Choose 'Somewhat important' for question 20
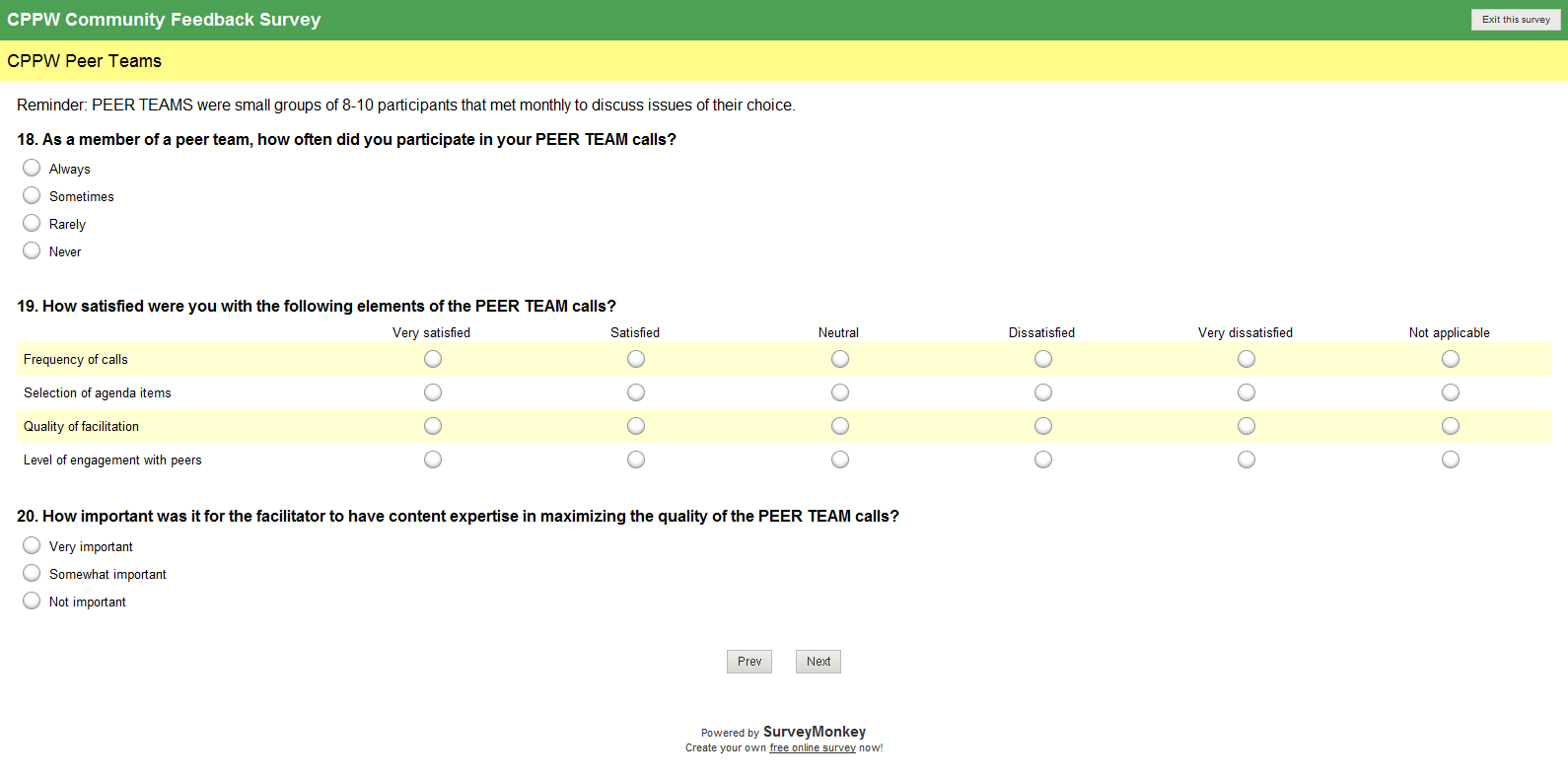This screenshot has width=1568, height=779. [32, 573]
